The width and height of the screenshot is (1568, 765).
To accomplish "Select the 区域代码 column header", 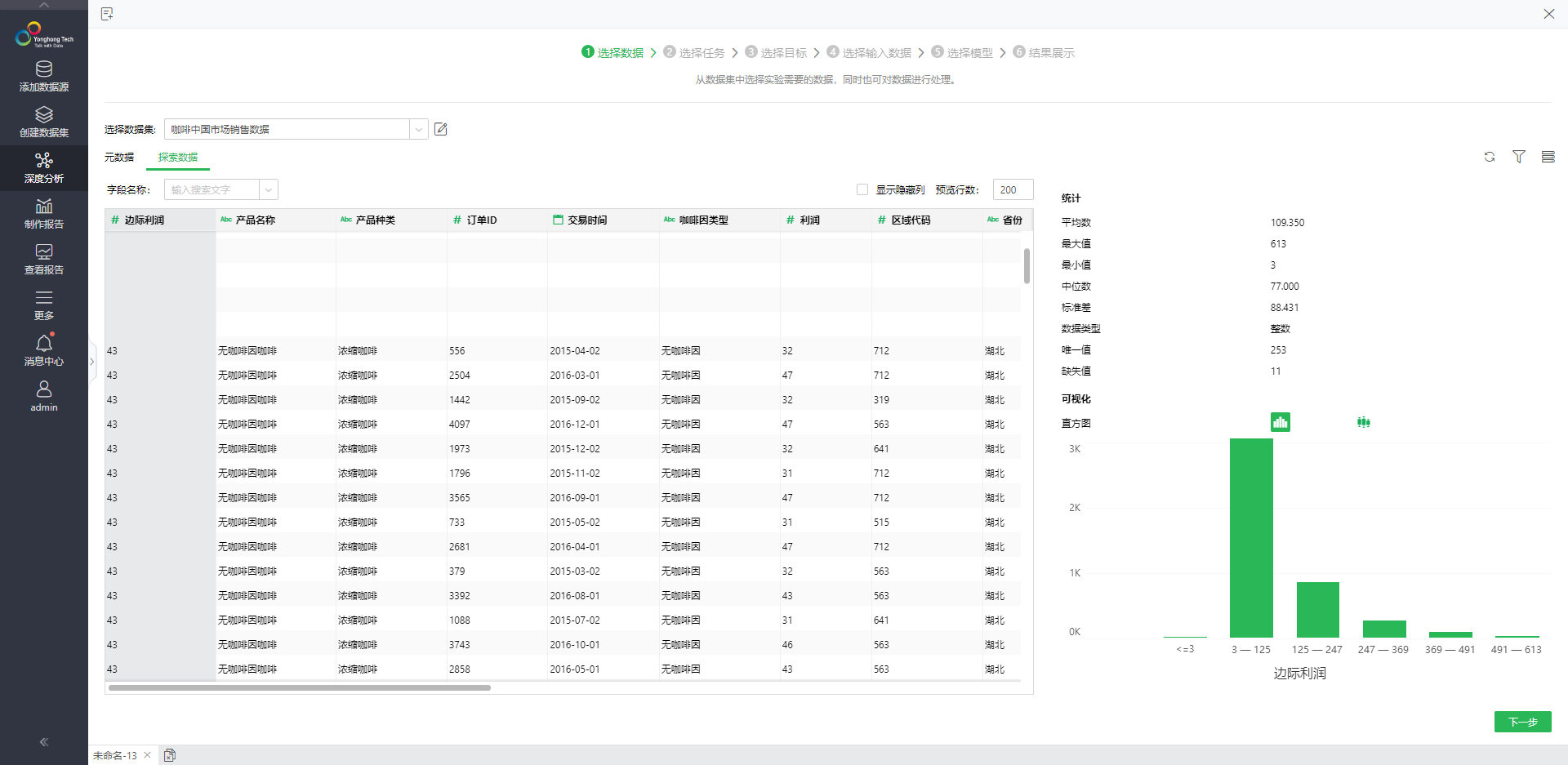I will pyautogui.click(x=927, y=220).
